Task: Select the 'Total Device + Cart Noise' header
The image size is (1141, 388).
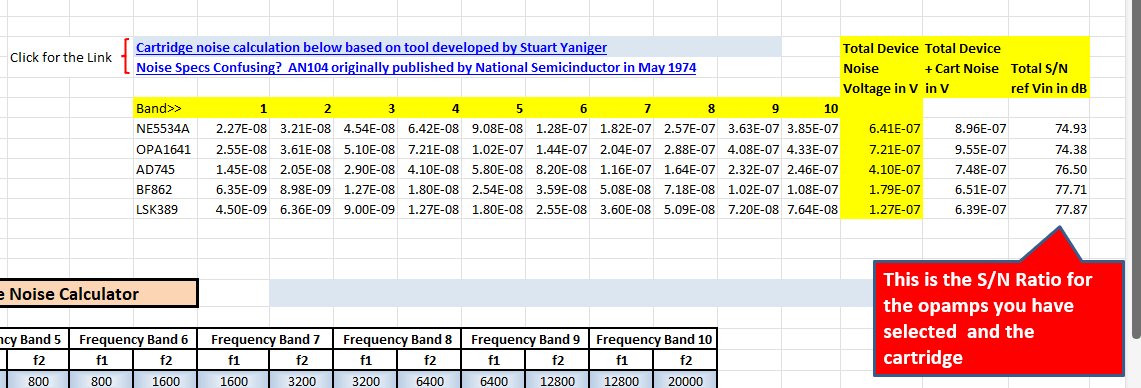Action: tap(964, 68)
